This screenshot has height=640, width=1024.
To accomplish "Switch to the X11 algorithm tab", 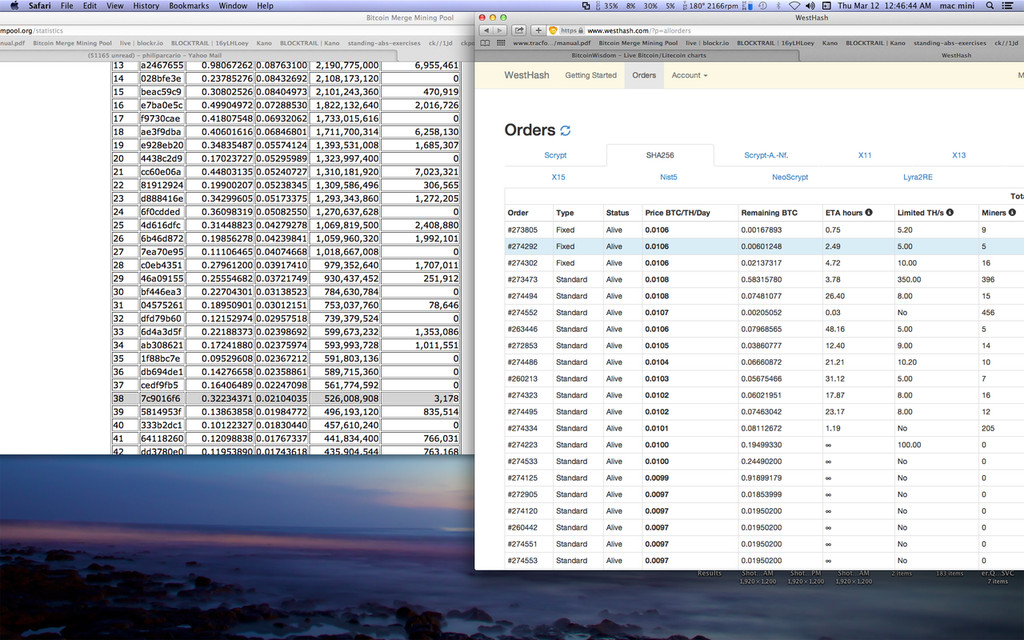I will tap(865, 155).
